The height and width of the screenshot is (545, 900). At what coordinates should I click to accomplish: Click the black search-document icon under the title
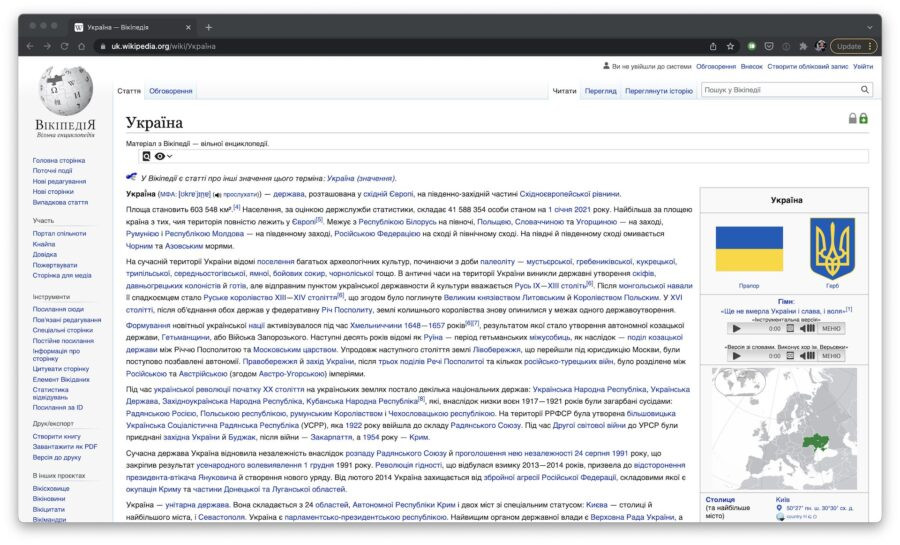pos(146,156)
